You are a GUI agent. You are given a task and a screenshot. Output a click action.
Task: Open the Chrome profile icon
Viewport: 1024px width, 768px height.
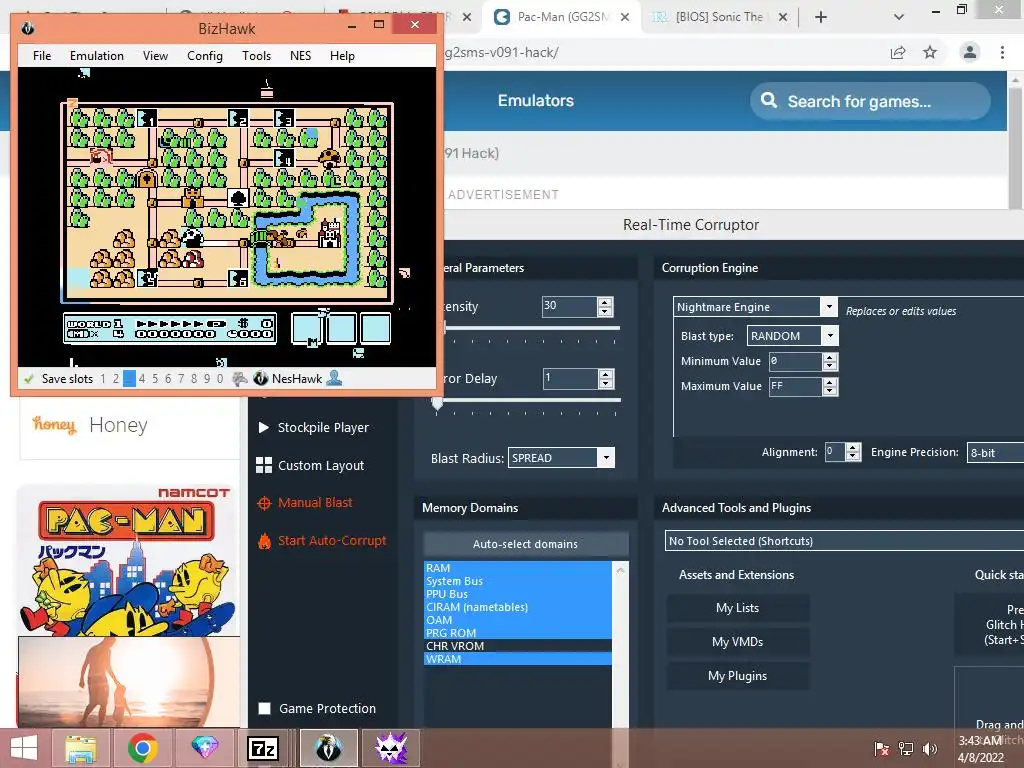(x=970, y=52)
